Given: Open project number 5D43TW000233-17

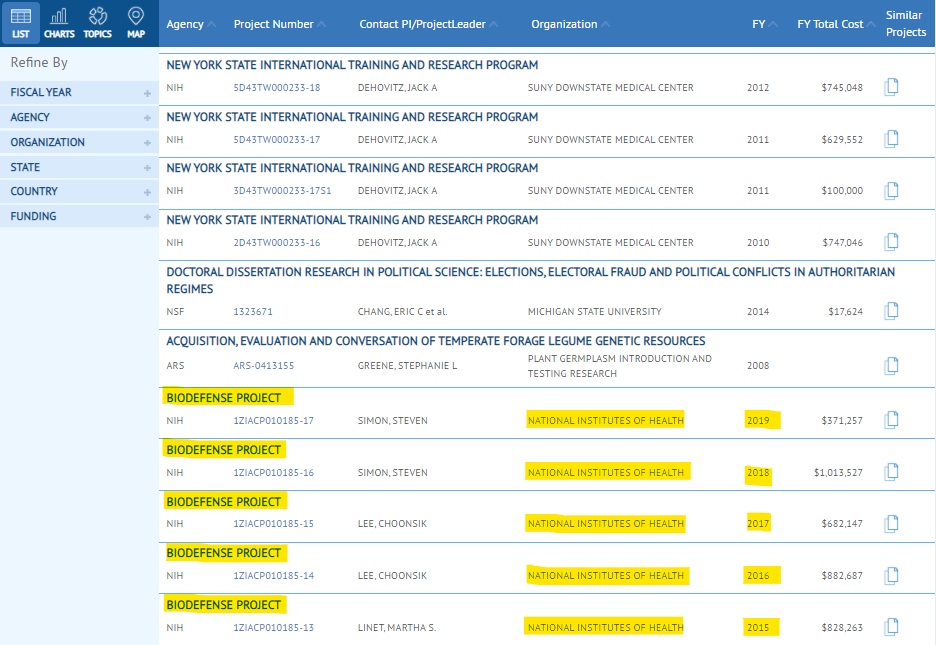Looking at the screenshot, I should [x=276, y=140].
